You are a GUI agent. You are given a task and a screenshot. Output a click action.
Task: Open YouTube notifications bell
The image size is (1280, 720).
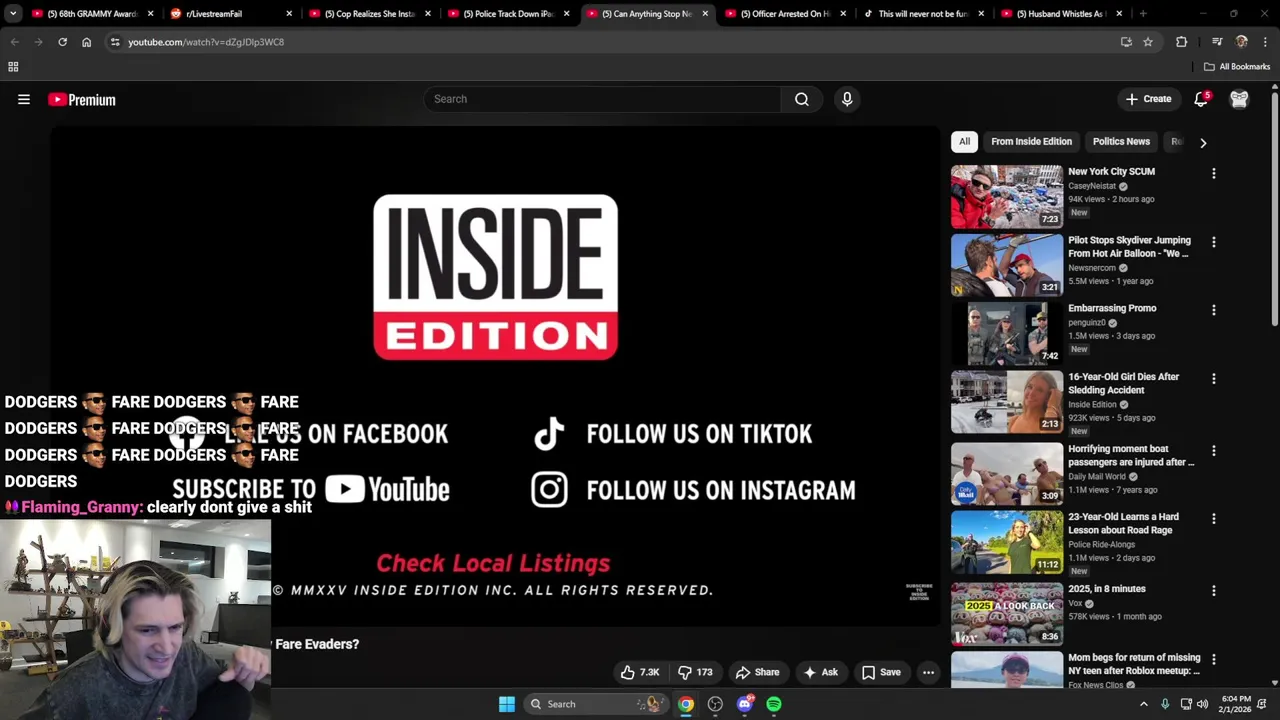[1201, 99]
